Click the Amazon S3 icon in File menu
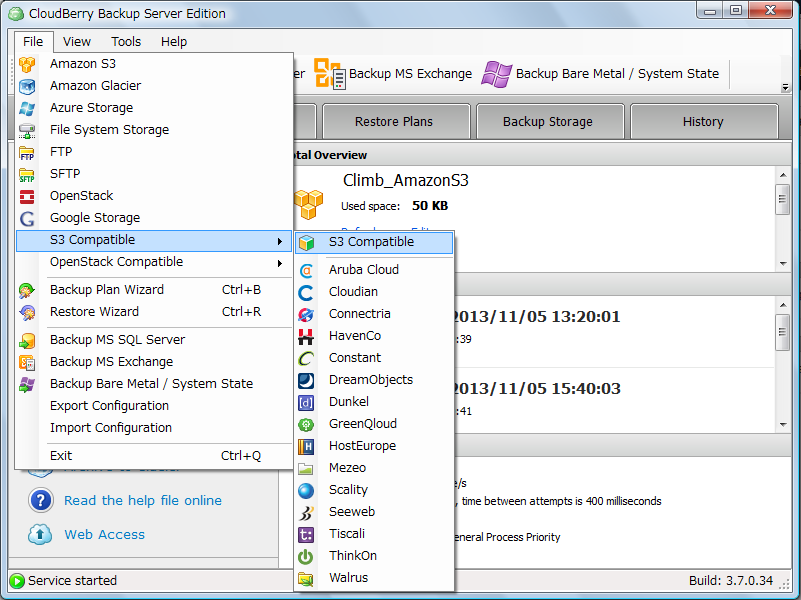The height and width of the screenshot is (600, 801). (x=27, y=64)
